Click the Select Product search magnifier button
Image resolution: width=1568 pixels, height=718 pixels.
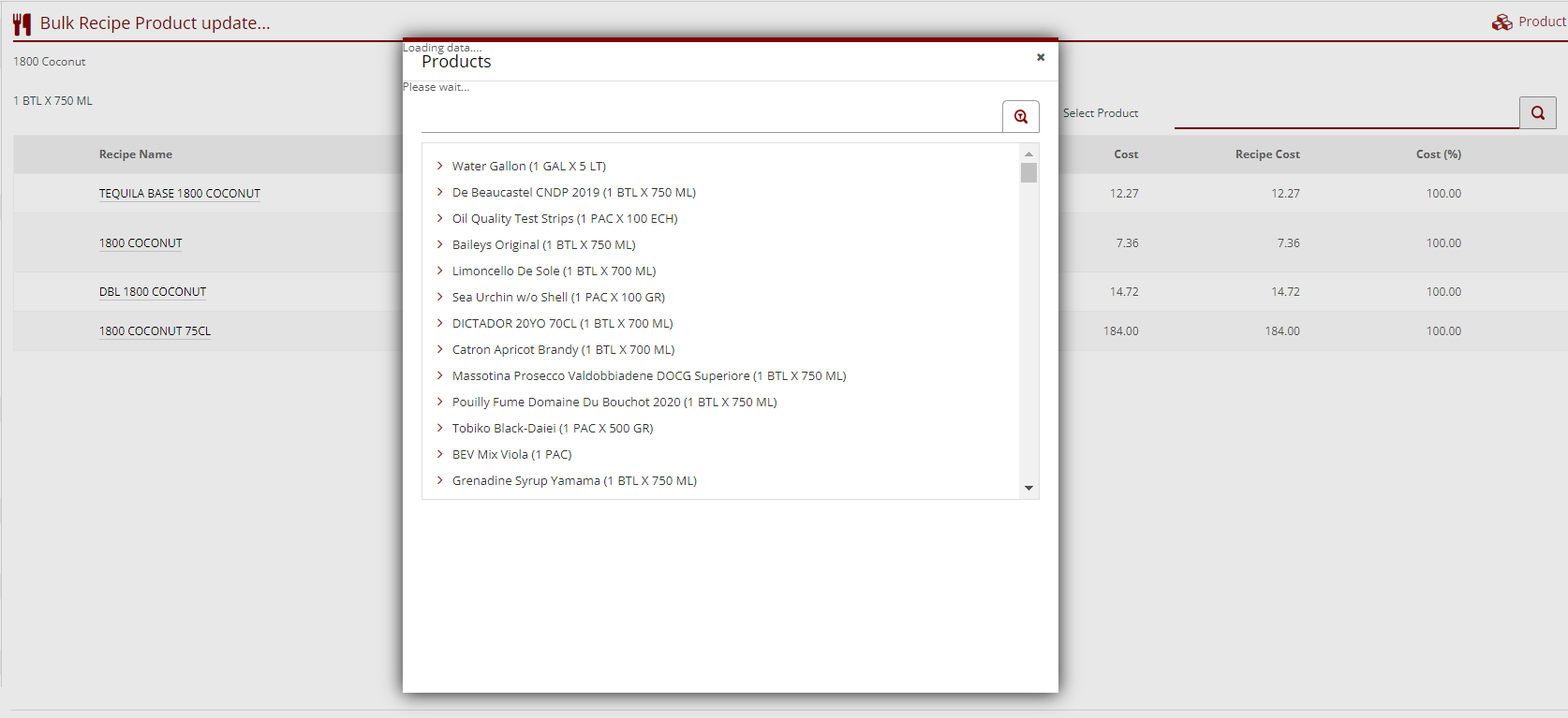[1537, 113]
